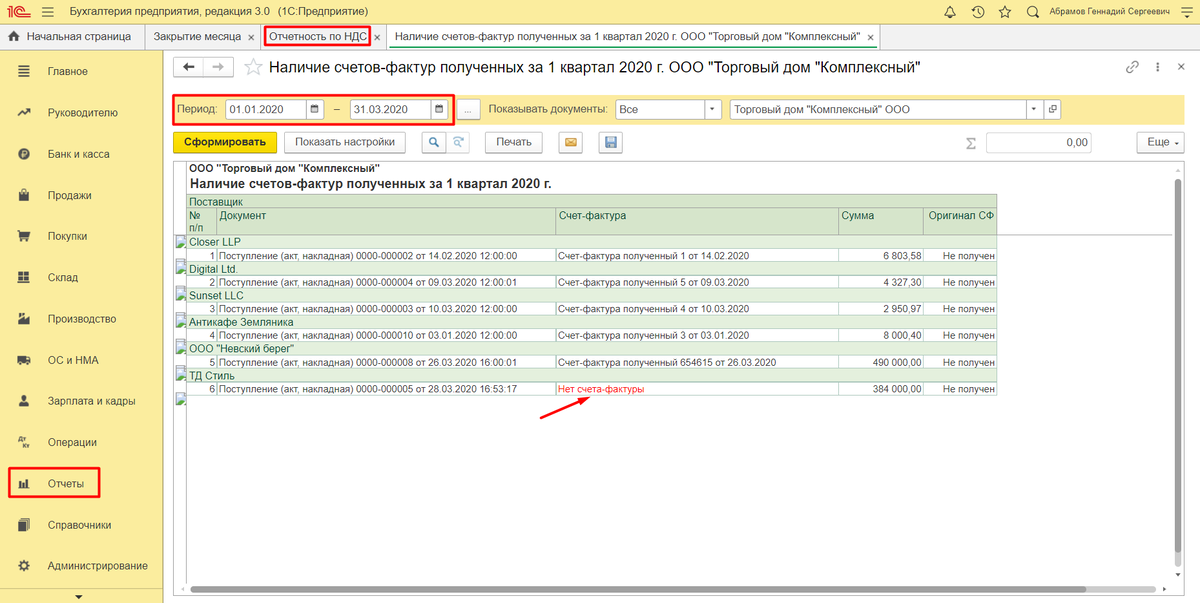Image resolution: width=1200 pixels, height=603 pixels.
Task: Click the find next toolbar icon
Action: (x=458, y=143)
